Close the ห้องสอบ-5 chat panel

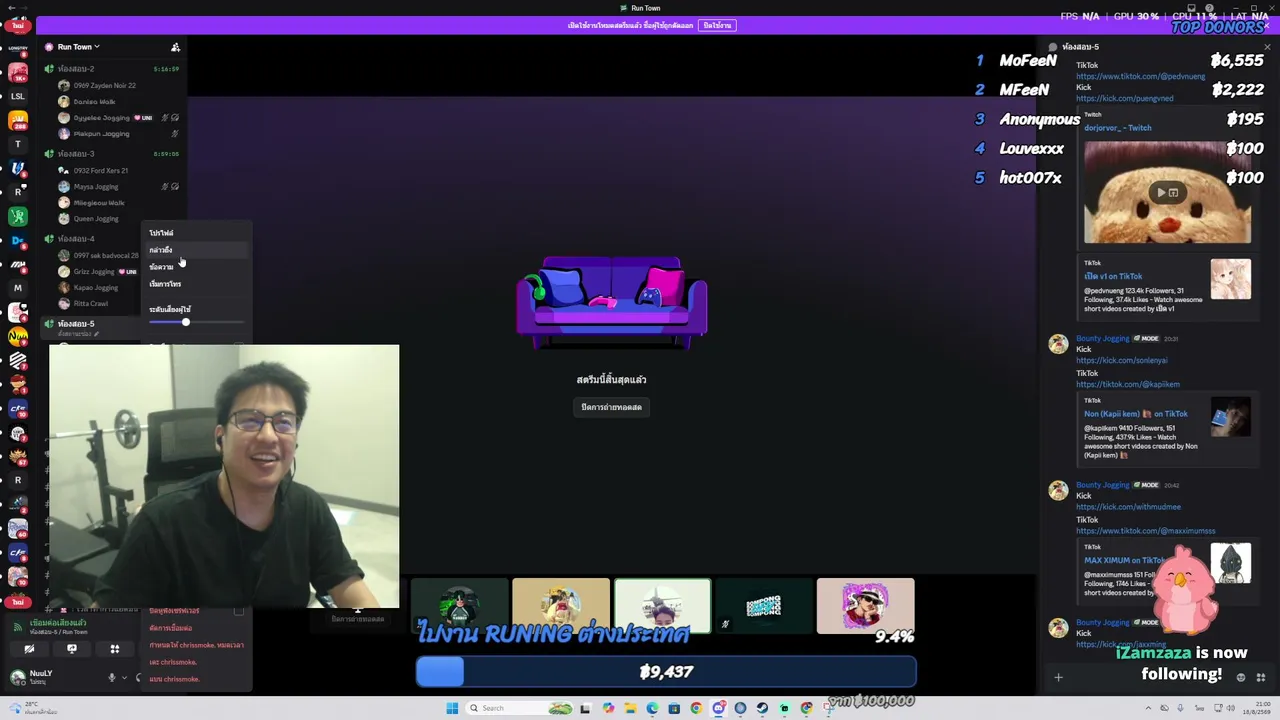[1267, 47]
